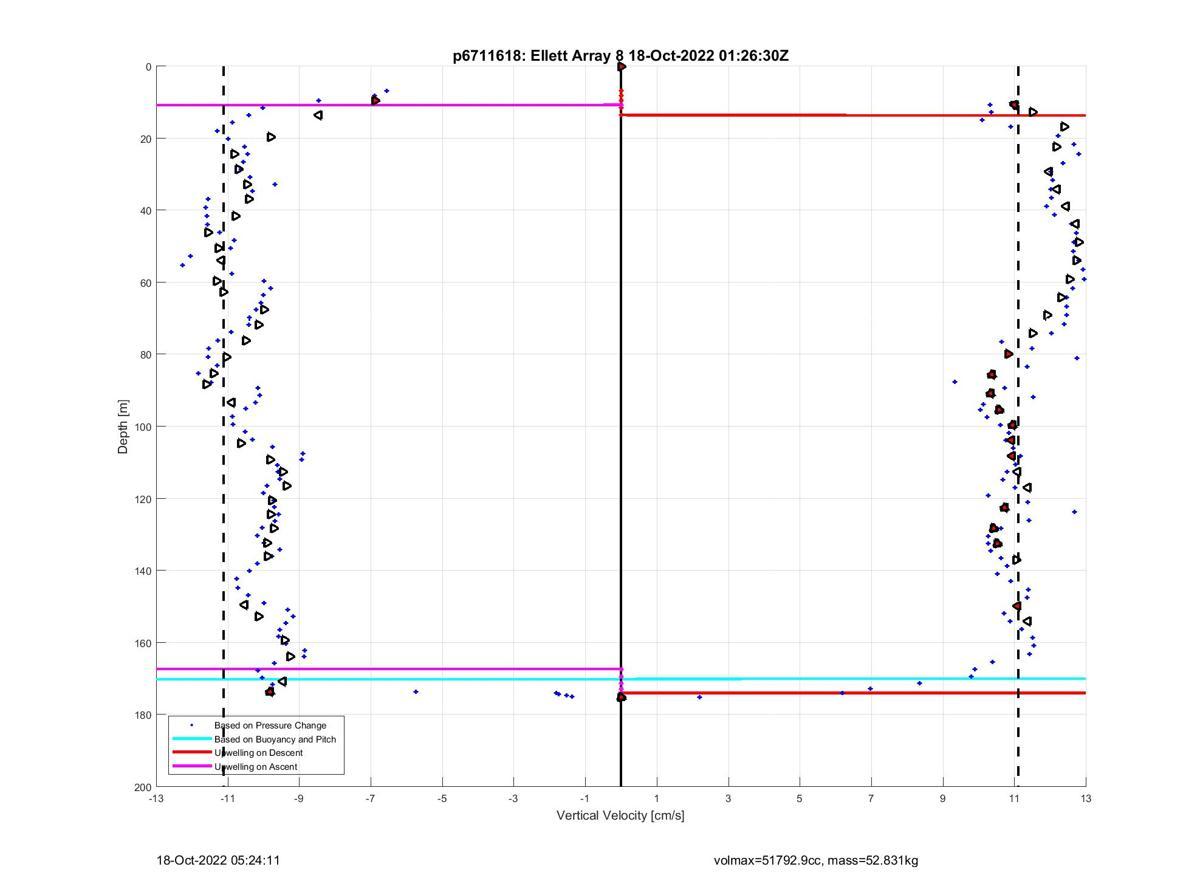Click the x-axis tick label "-7"
The image size is (1200, 885).
(x=370, y=799)
